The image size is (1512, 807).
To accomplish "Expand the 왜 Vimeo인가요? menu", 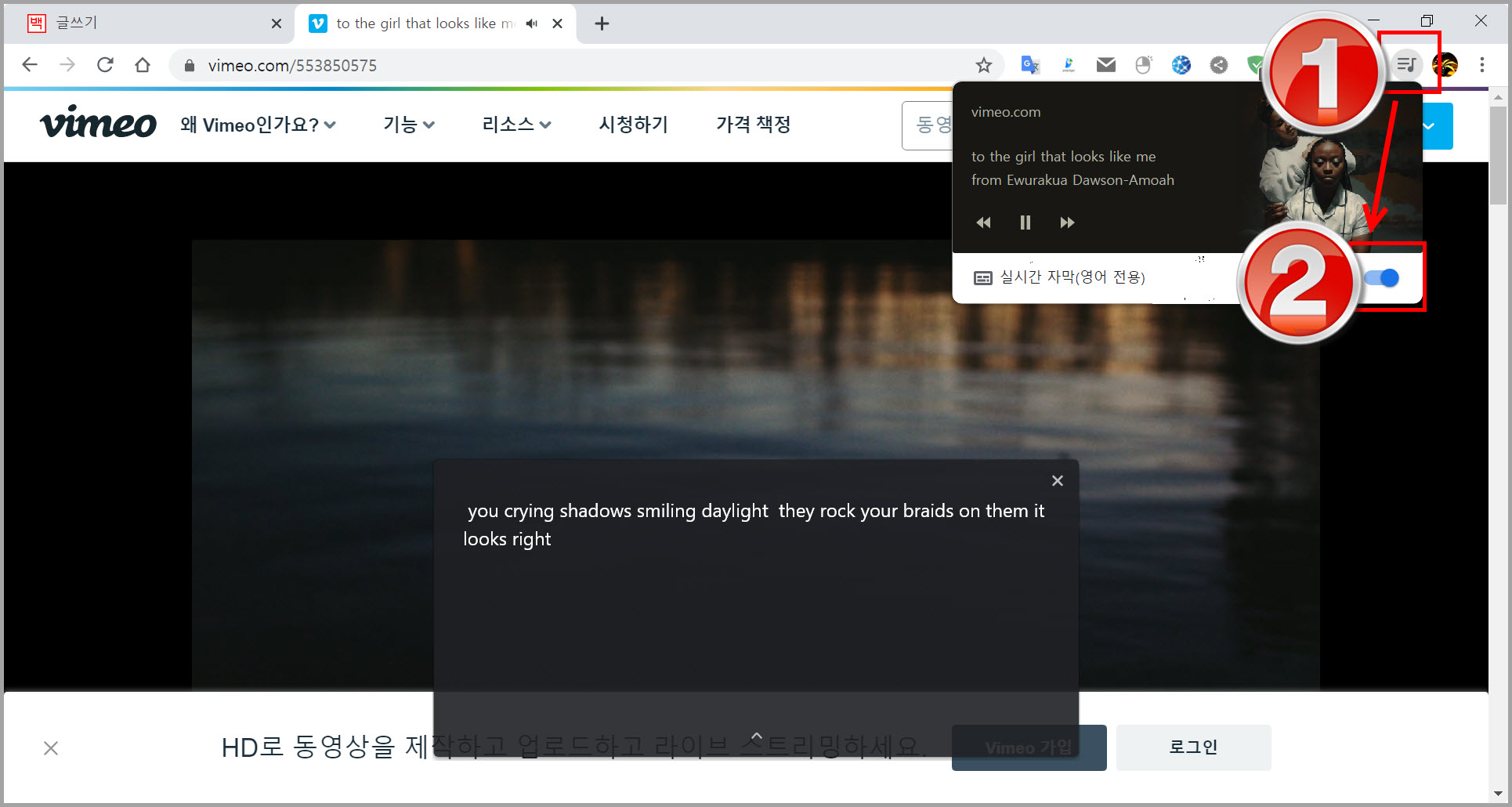I will tap(258, 125).
